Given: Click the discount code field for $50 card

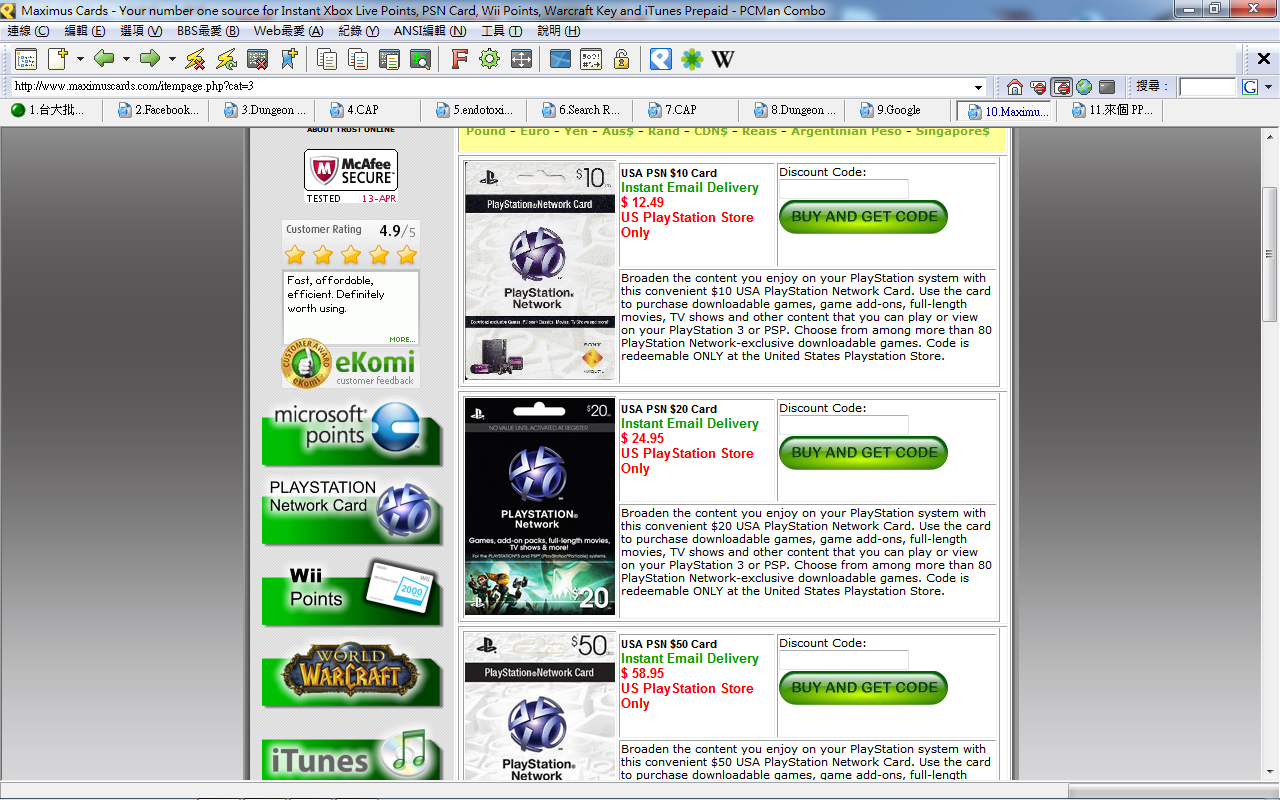Looking at the screenshot, I should click(844, 660).
